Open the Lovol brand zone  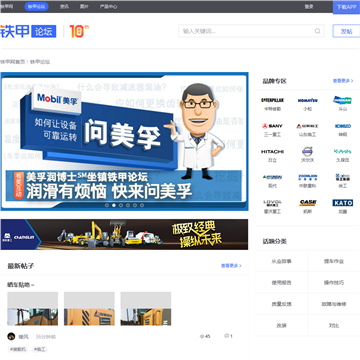coord(273,207)
